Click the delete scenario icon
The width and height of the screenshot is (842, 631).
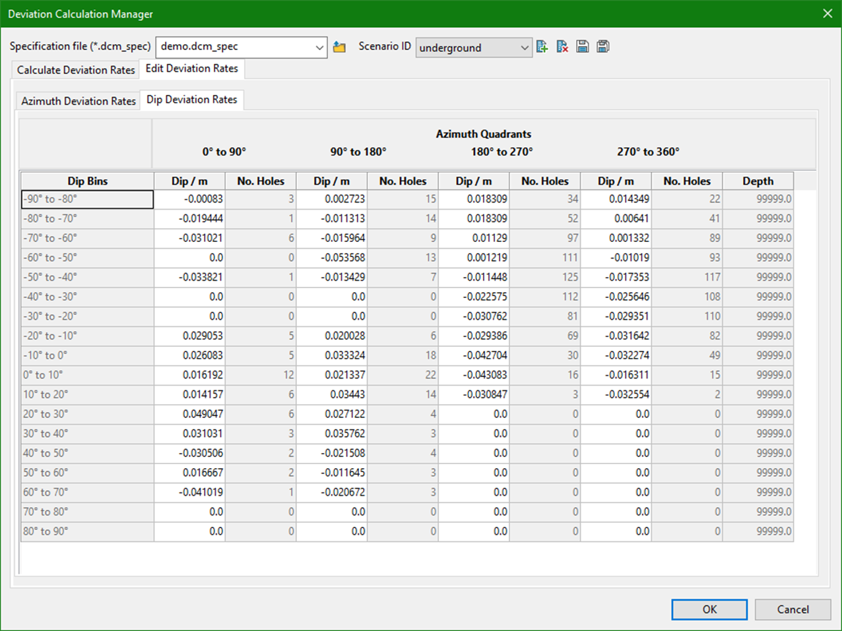[562, 47]
